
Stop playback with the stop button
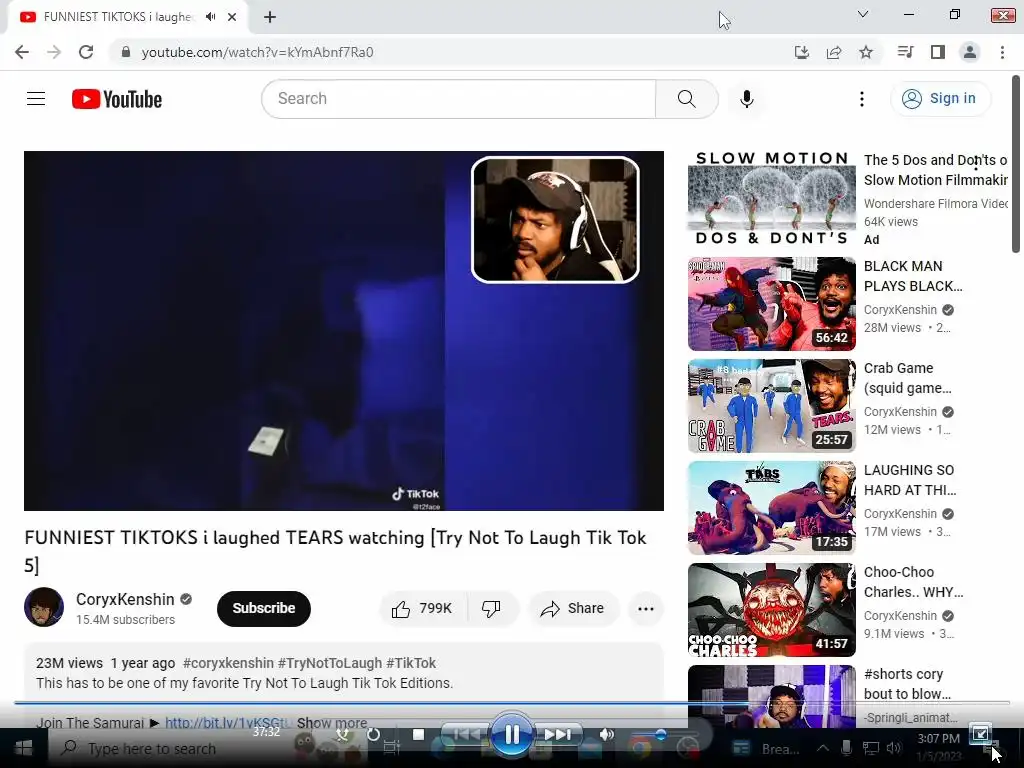(x=419, y=735)
